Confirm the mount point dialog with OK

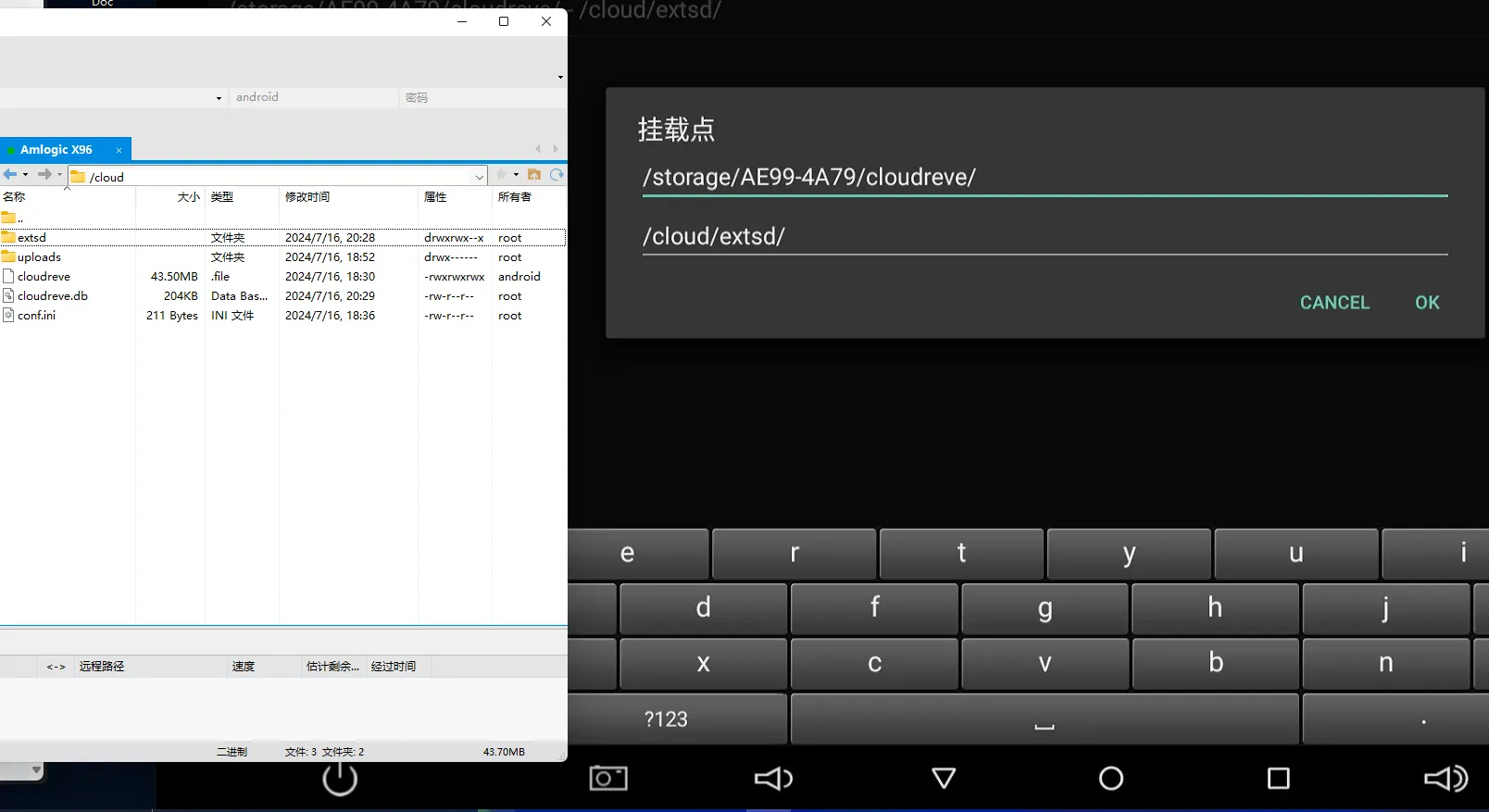[1426, 303]
